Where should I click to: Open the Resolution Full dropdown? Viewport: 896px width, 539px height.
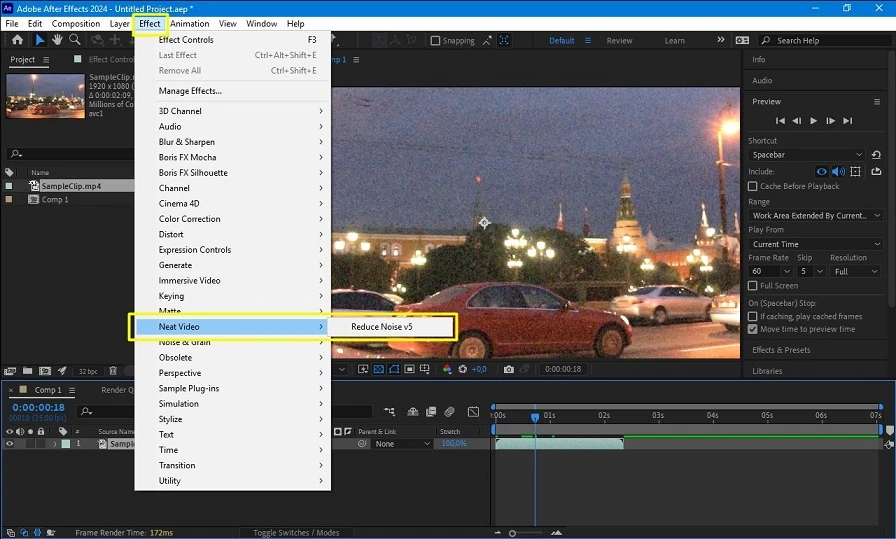point(855,272)
